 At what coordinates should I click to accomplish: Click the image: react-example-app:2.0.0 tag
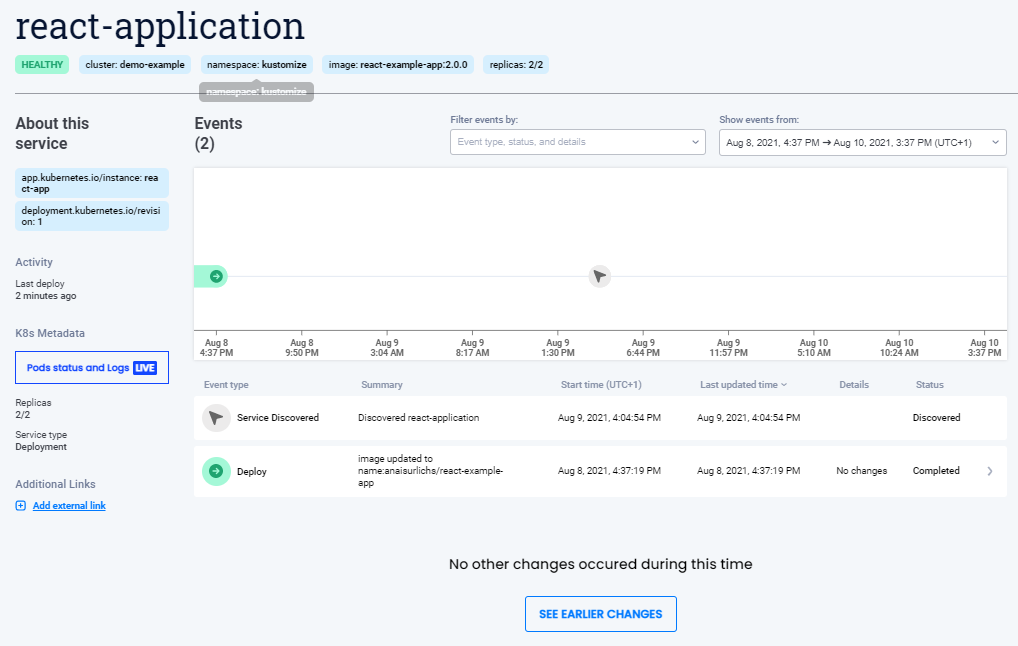(398, 65)
